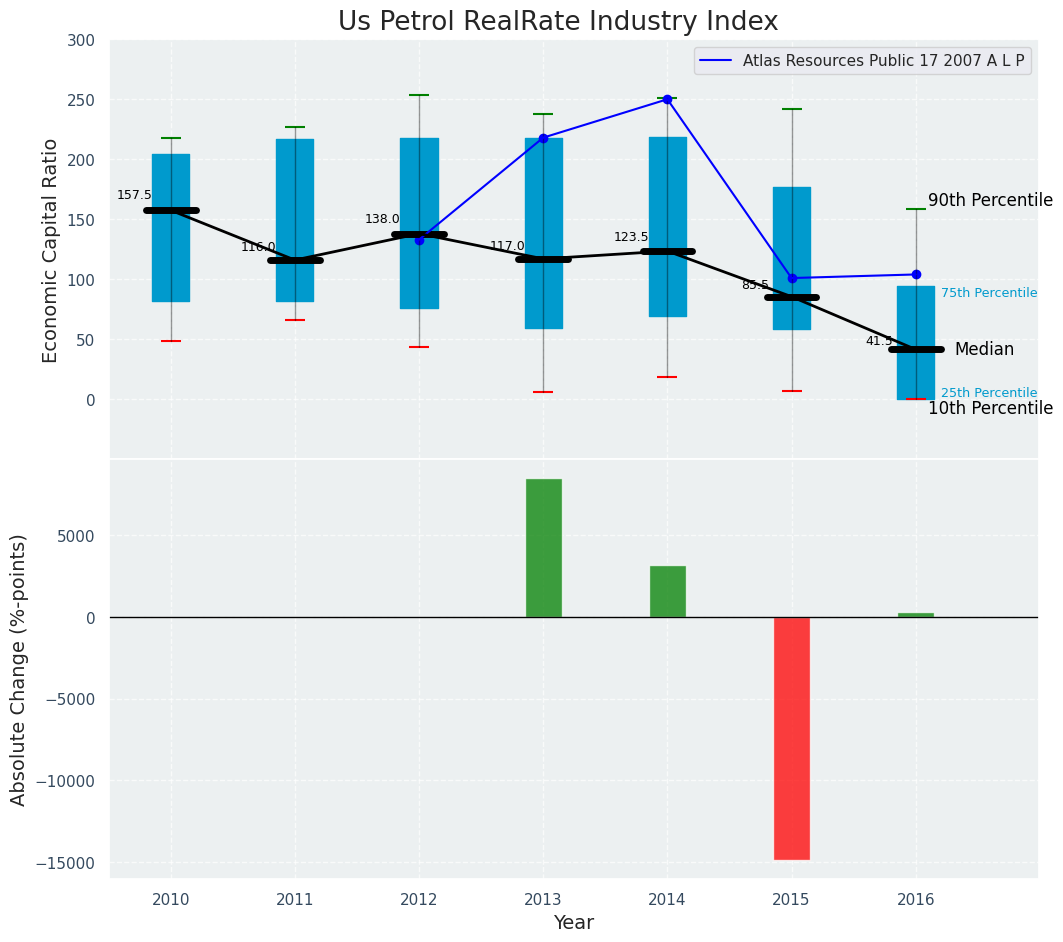
Task: Click the 75th Percentile annotation text
Action: (988, 293)
